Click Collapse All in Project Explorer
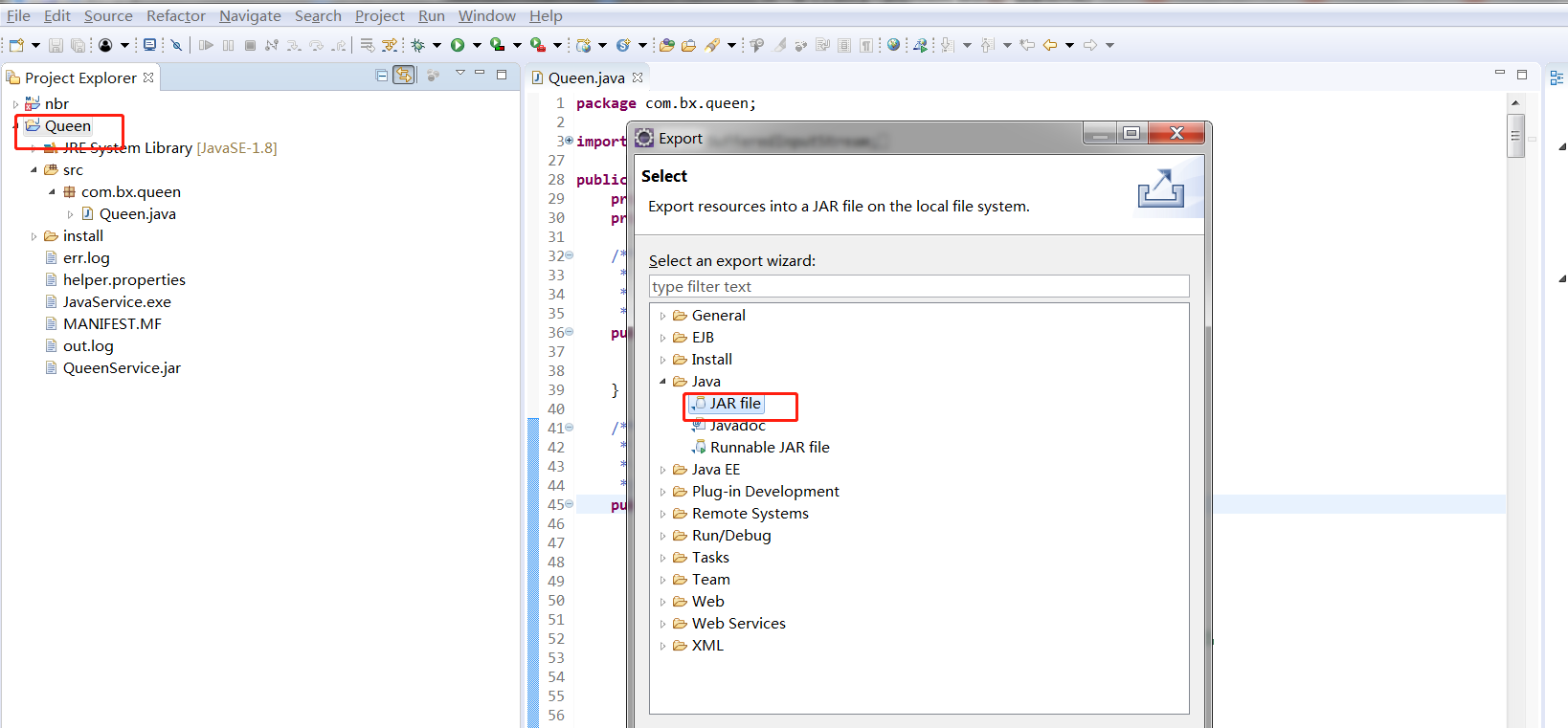The image size is (1568, 728). (382, 75)
